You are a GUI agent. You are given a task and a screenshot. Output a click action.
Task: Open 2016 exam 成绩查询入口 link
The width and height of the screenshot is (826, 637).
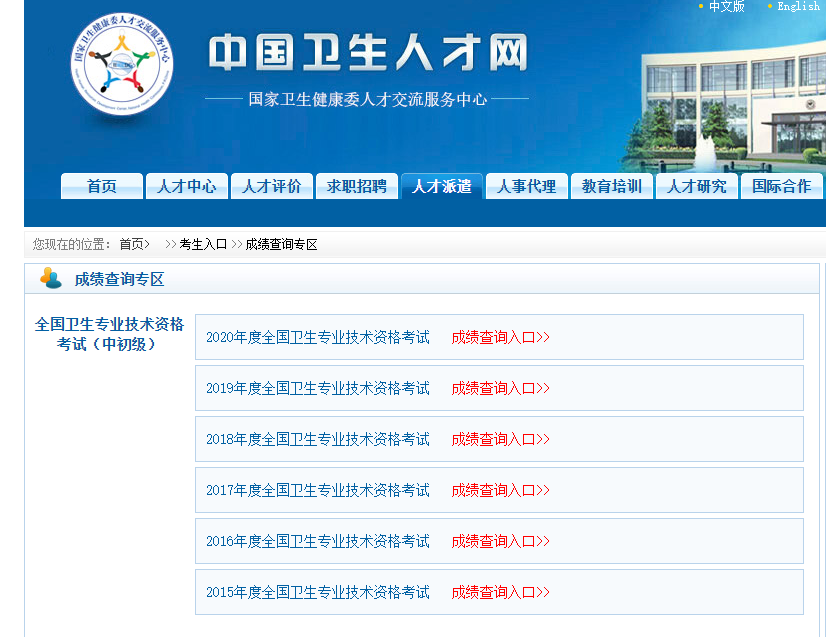point(500,541)
